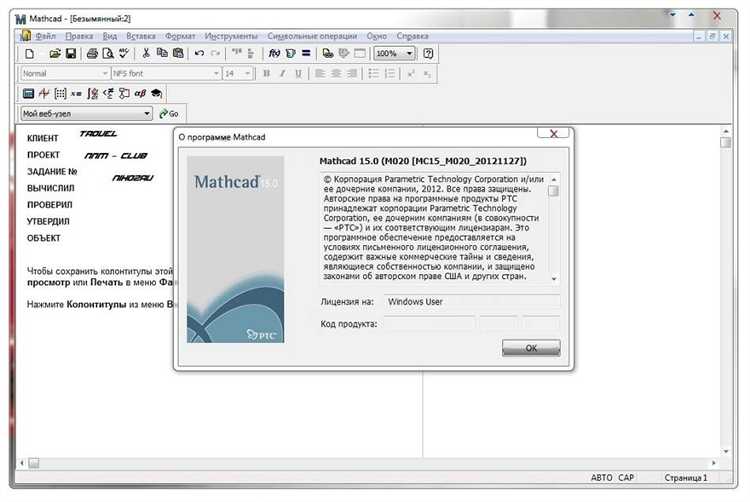Viewport: 750px width, 502px height.
Task: Open the NFS font name dropdown
Action: 216,73
